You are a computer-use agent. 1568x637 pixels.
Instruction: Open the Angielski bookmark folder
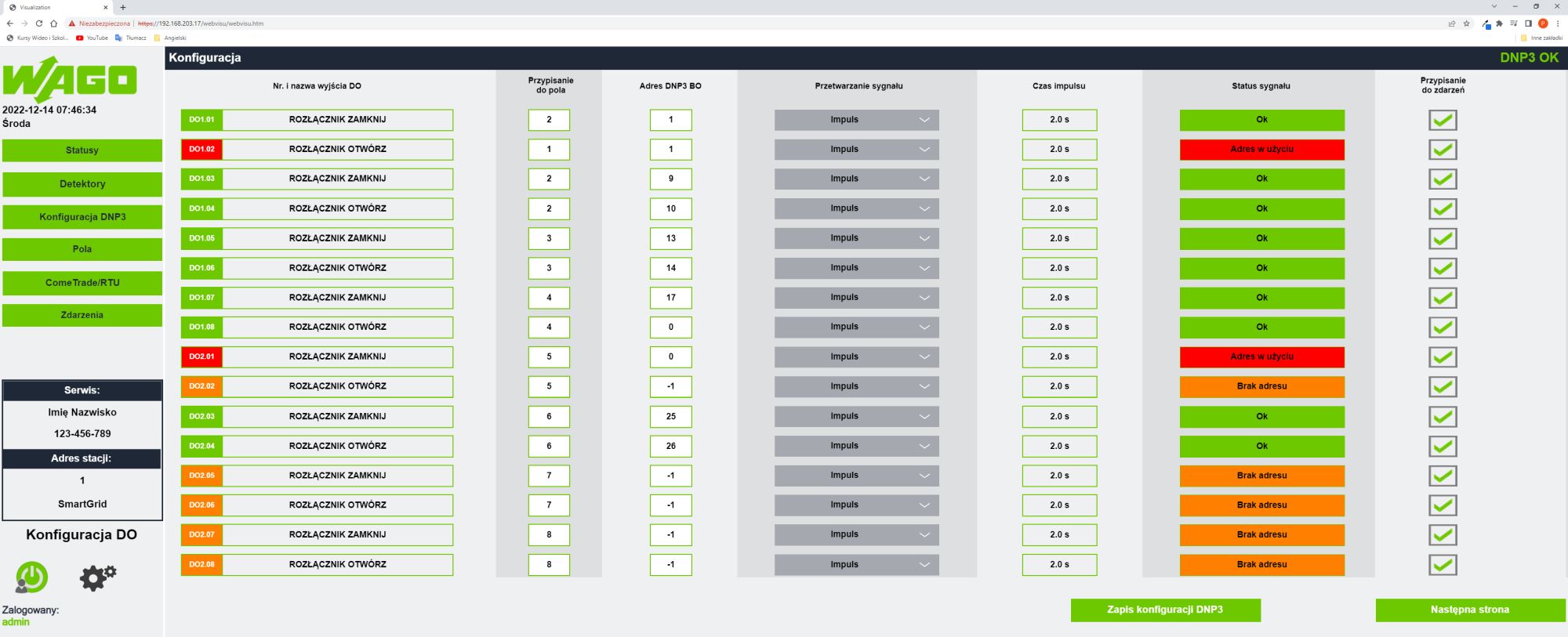coord(170,38)
